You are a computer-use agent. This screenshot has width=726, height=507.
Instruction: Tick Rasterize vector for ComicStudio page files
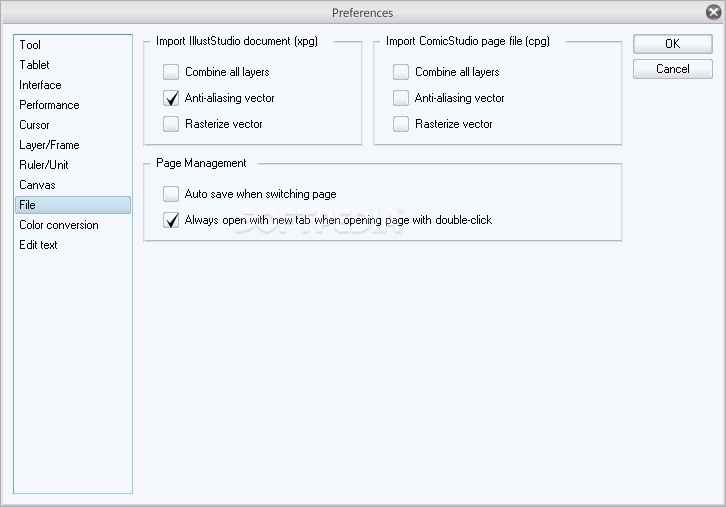coord(401,124)
